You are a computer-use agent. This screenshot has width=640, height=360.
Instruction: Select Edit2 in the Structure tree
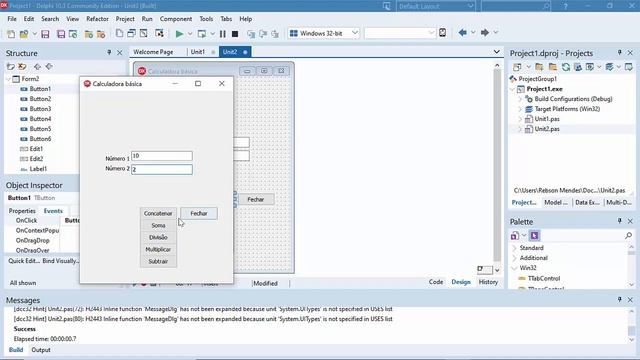pyautogui.click(x=36, y=159)
